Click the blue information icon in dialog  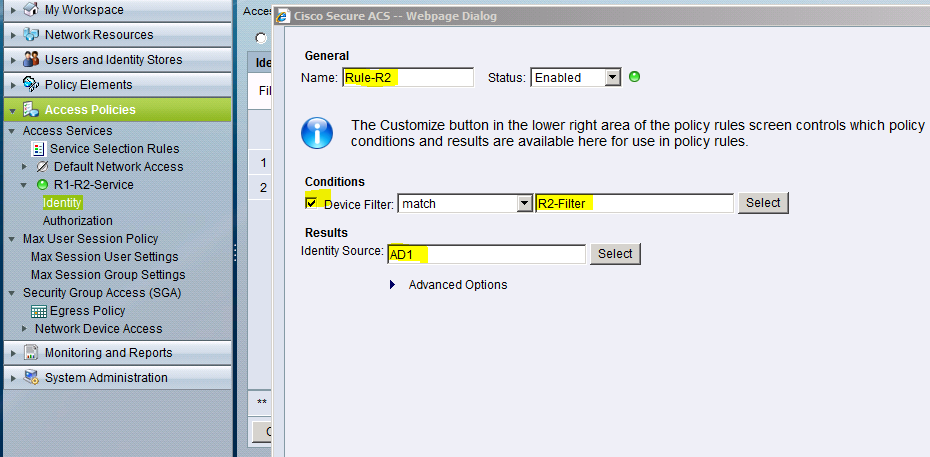317,133
